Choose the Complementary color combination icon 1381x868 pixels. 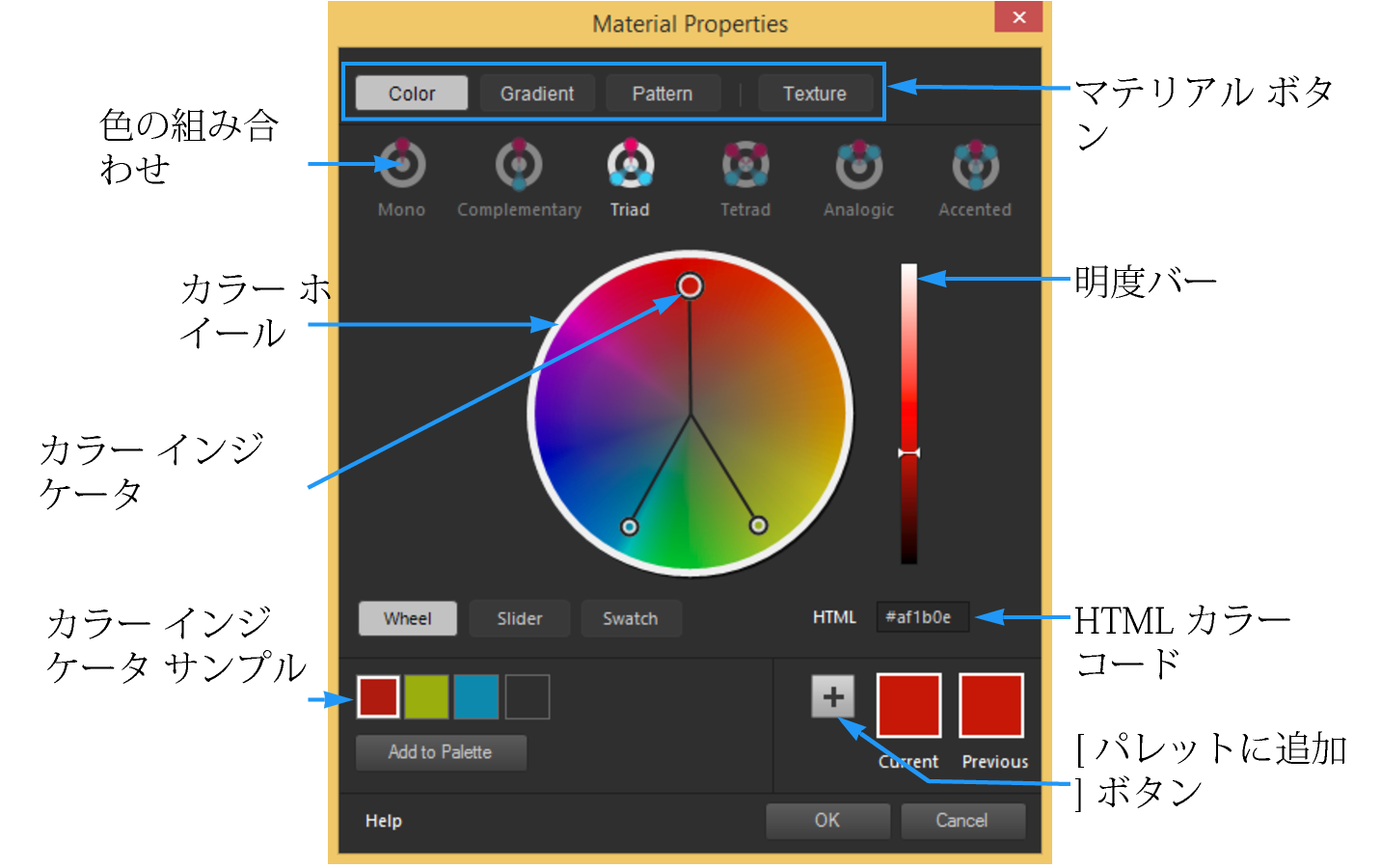(x=519, y=164)
